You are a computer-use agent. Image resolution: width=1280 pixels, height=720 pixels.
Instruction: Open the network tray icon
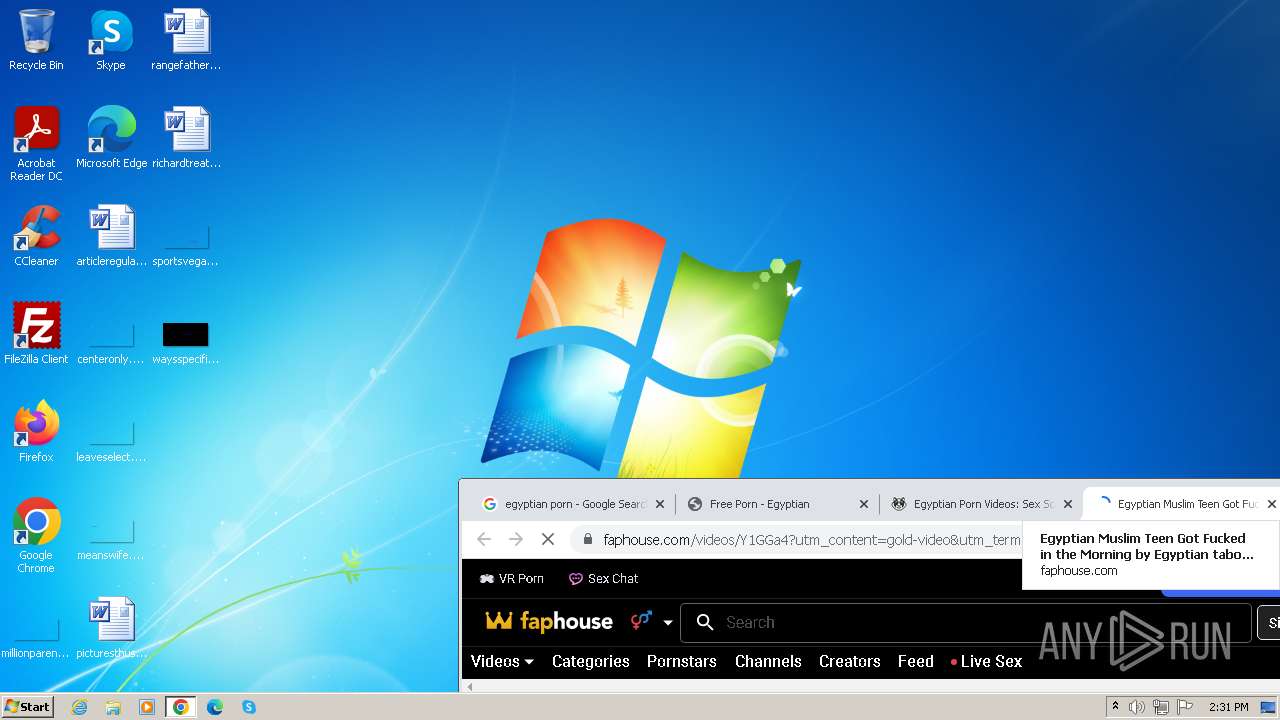[x=1161, y=707]
